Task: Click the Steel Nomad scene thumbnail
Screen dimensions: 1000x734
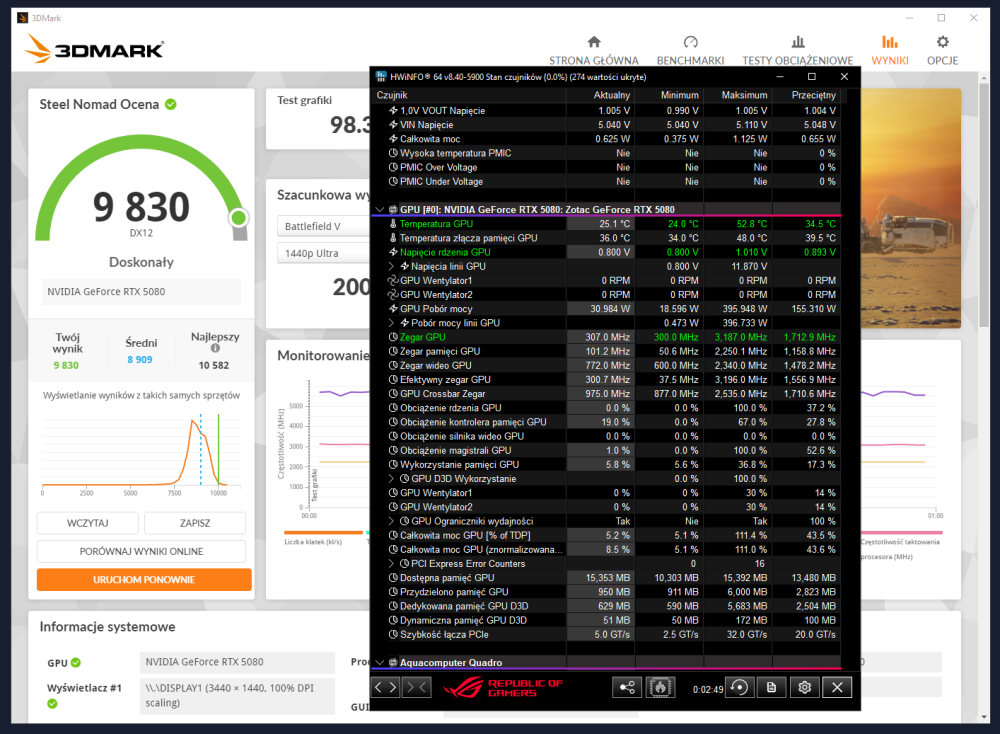Action: [911, 209]
